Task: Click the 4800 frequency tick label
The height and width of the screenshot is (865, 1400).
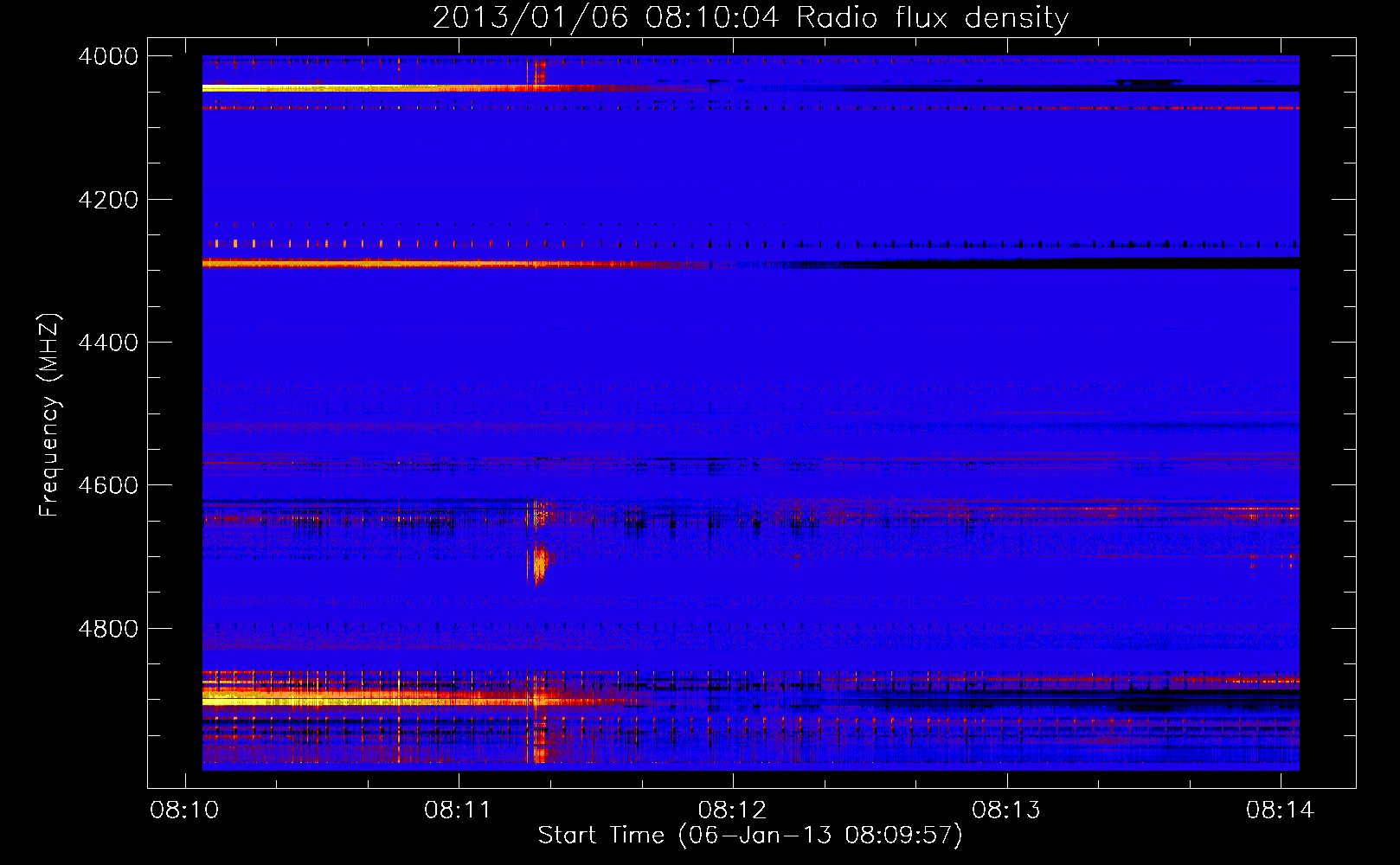Action: click(107, 629)
